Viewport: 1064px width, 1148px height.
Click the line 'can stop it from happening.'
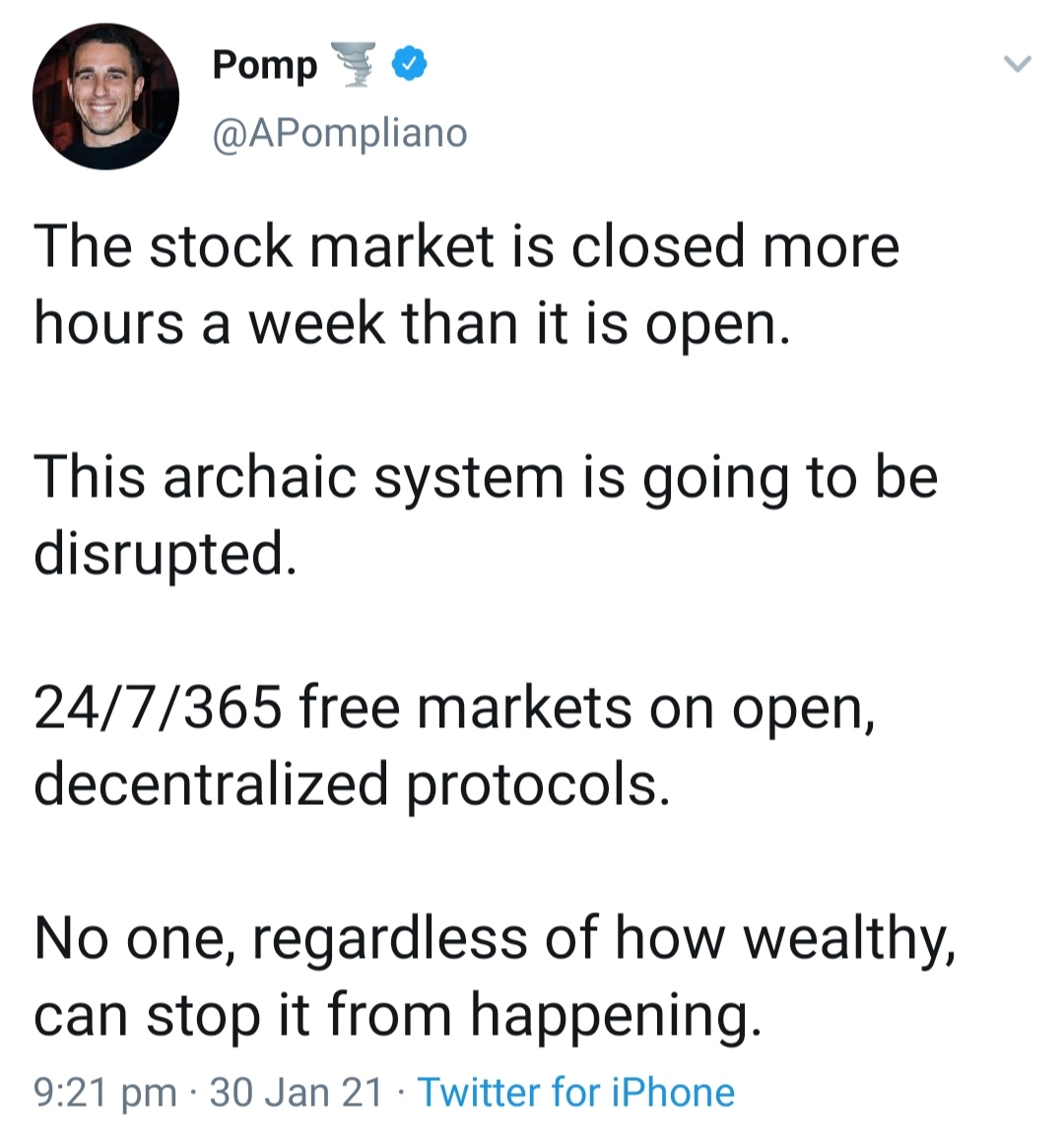(397, 1015)
